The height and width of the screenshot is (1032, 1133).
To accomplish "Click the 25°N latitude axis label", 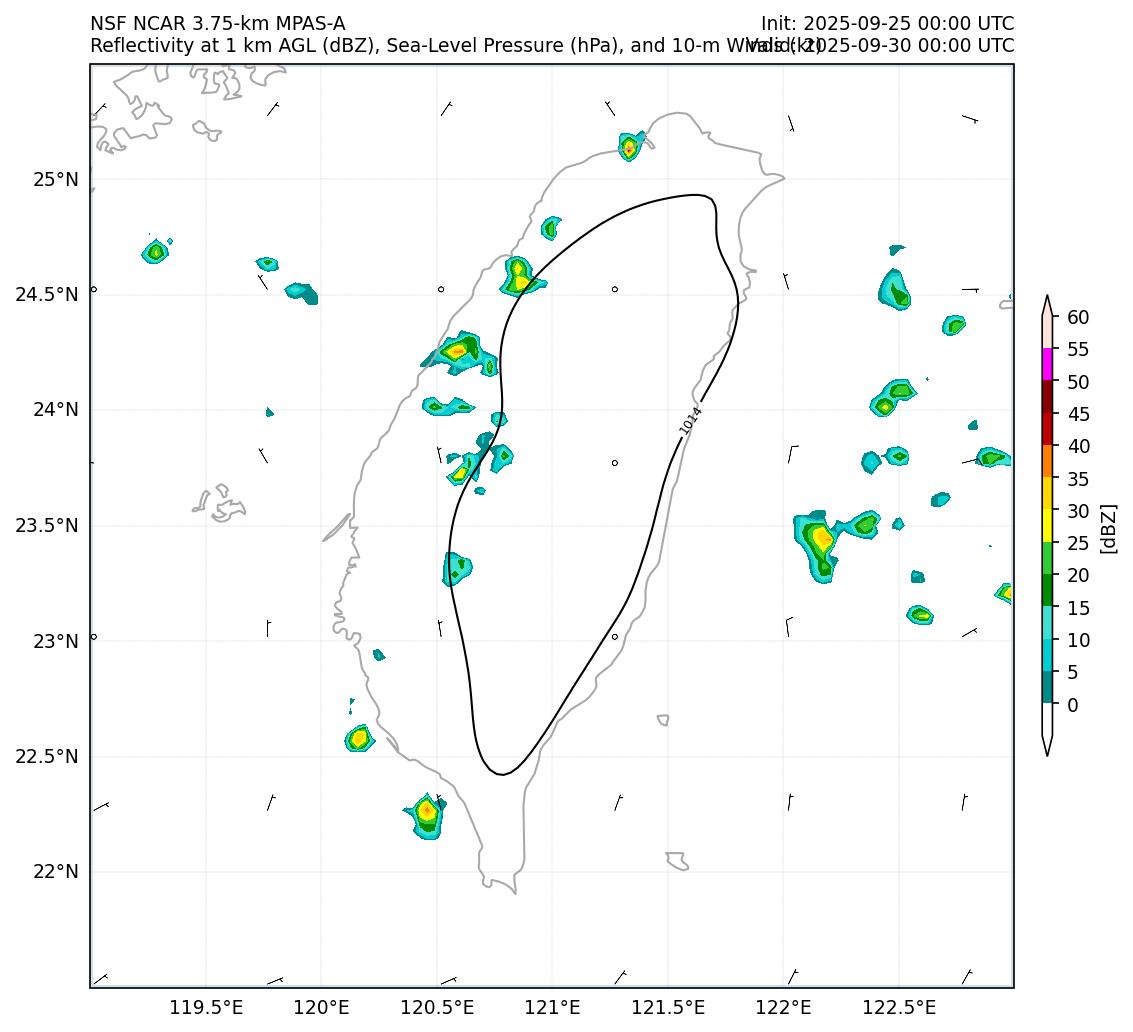I will pos(55,180).
